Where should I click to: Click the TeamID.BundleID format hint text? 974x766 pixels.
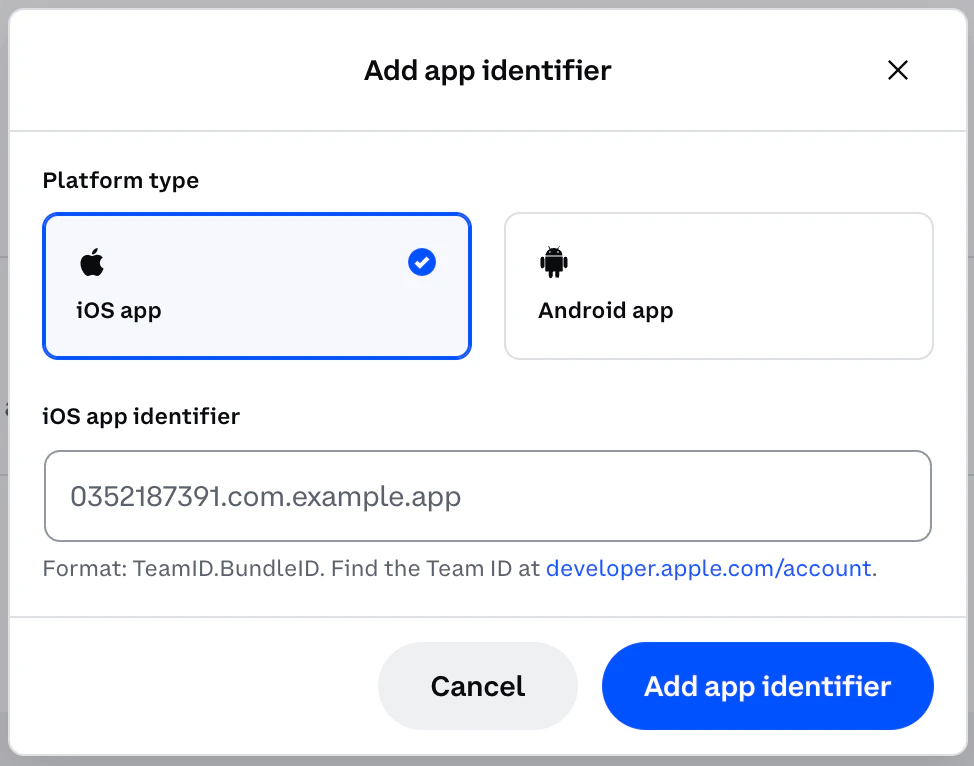[x=290, y=568]
